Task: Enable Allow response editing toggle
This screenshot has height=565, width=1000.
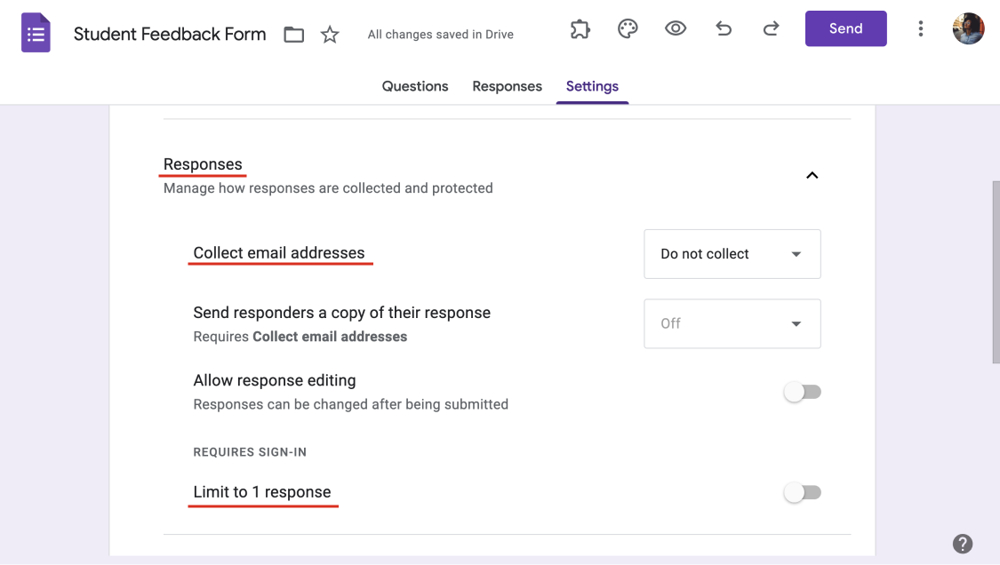Action: pos(802,392)
